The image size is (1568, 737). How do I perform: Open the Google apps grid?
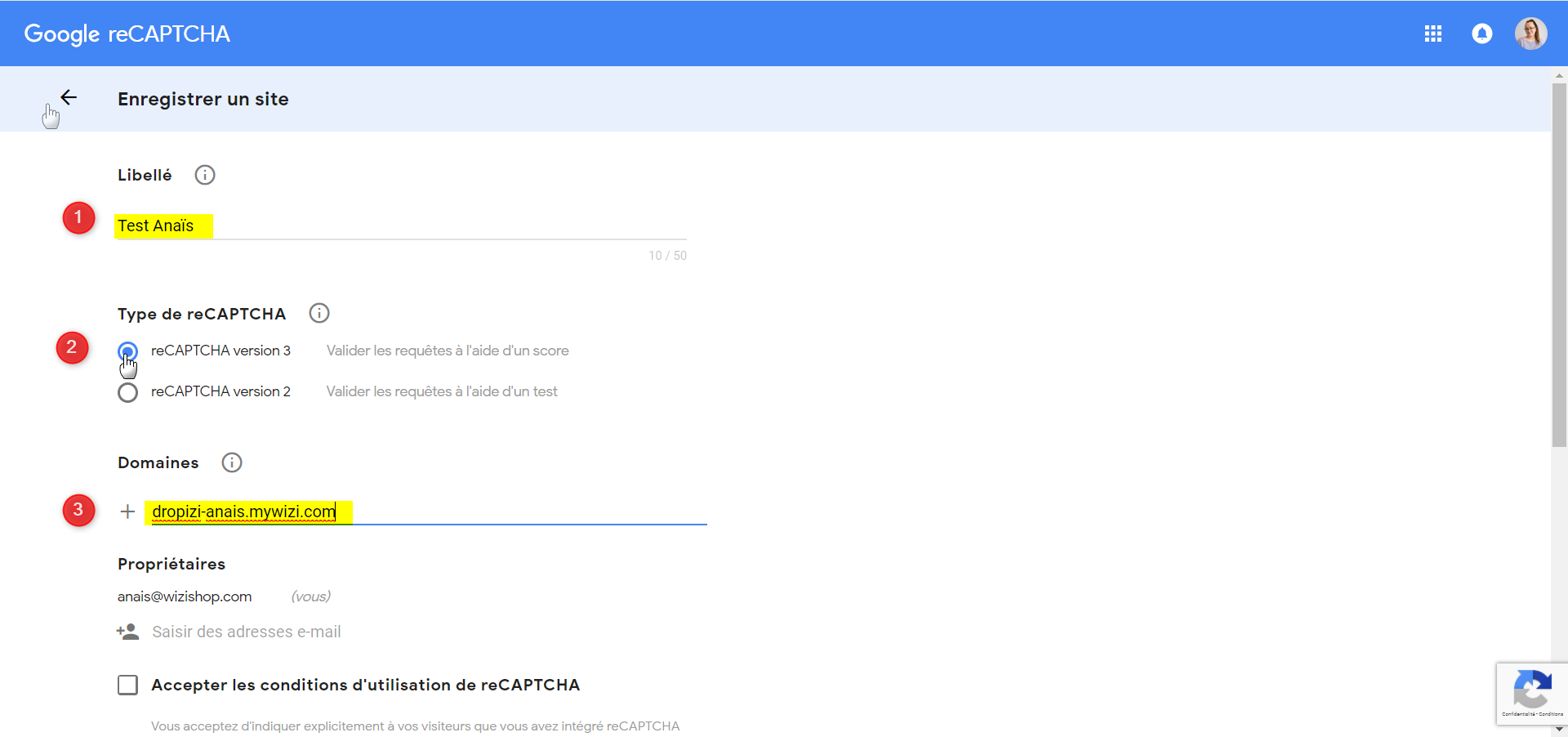click(1433, 33)
